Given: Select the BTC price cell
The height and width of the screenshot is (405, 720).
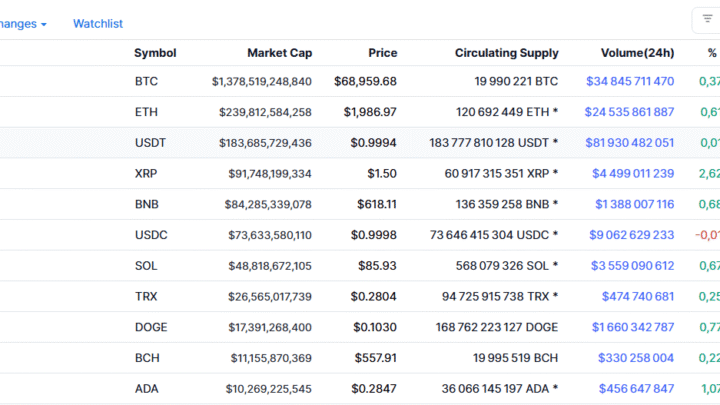Looking at the screenshot, I should [x=365, y=81].
